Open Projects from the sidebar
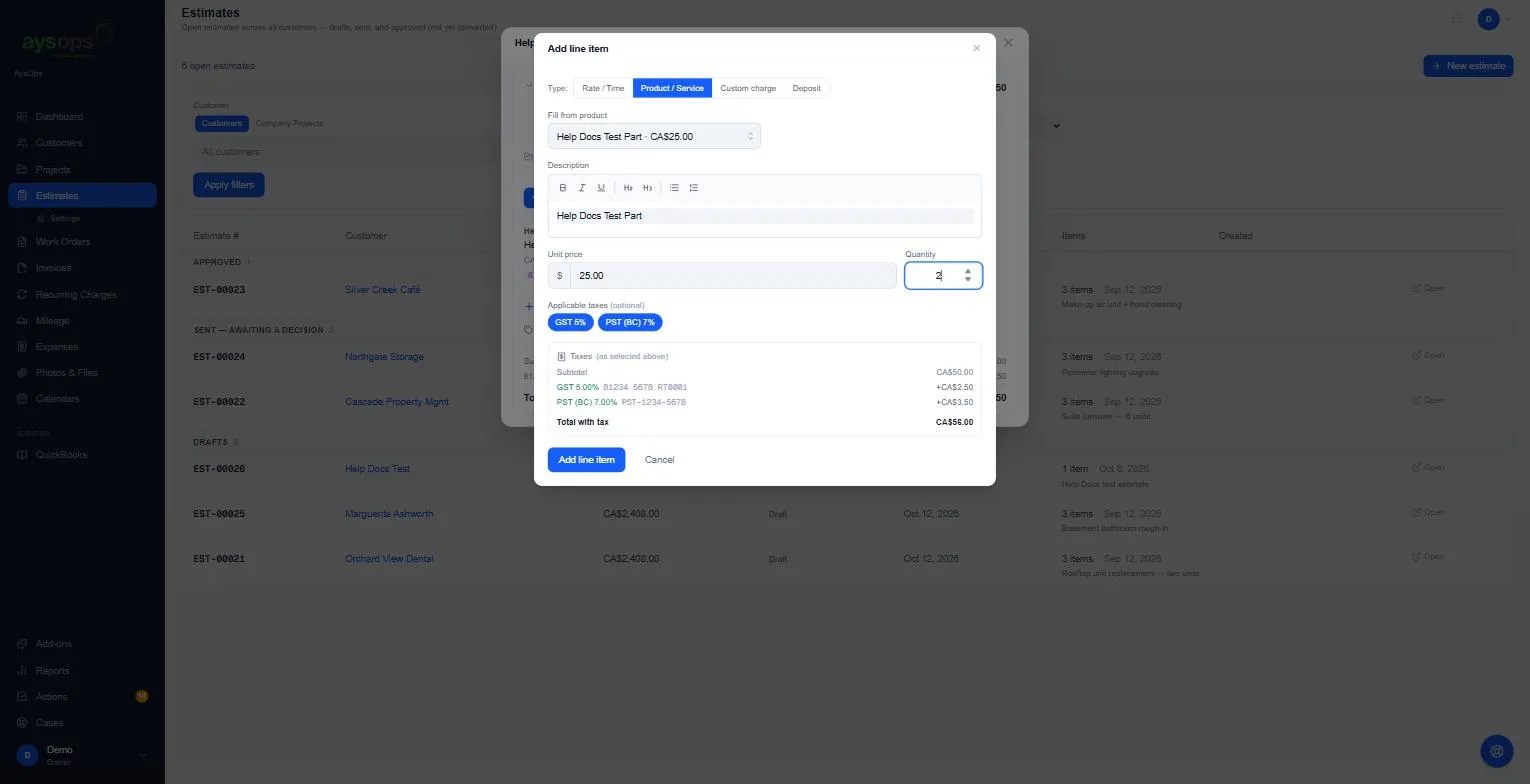This screenshot has width=1530, height=784. [53, 170]
